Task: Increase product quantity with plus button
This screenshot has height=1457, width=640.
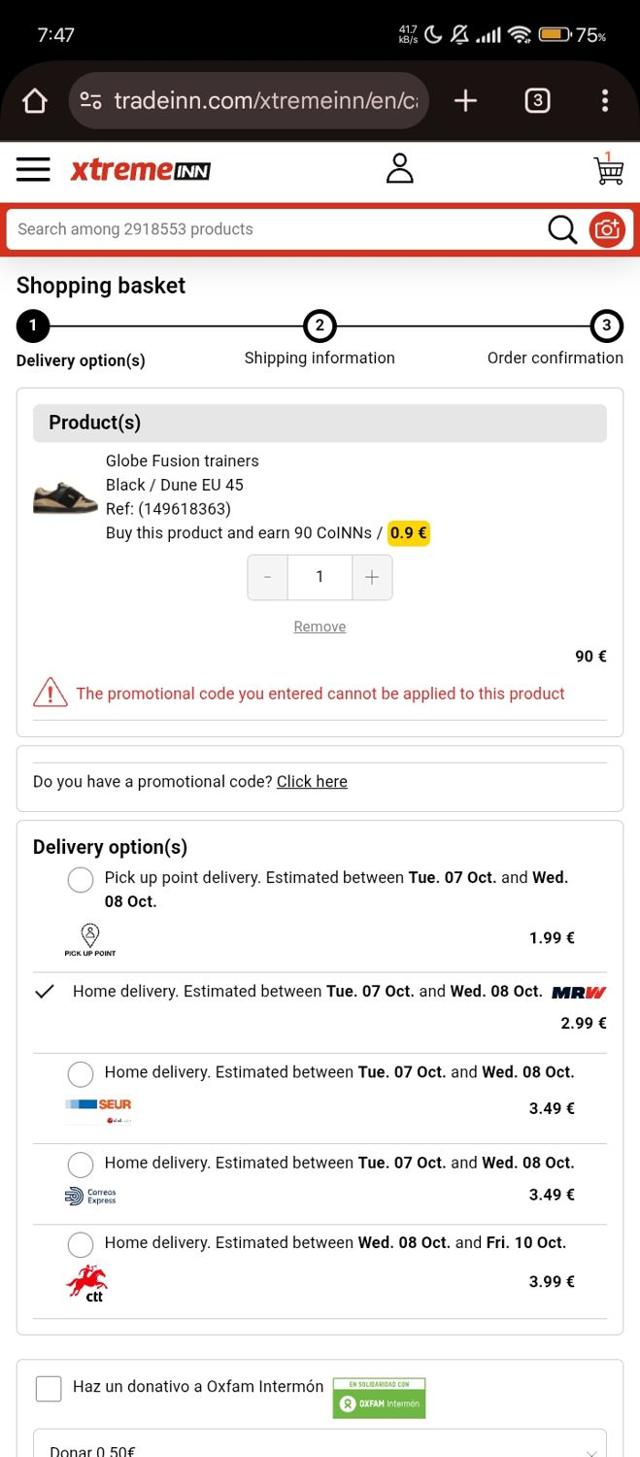Action: (x=372, y=577)
